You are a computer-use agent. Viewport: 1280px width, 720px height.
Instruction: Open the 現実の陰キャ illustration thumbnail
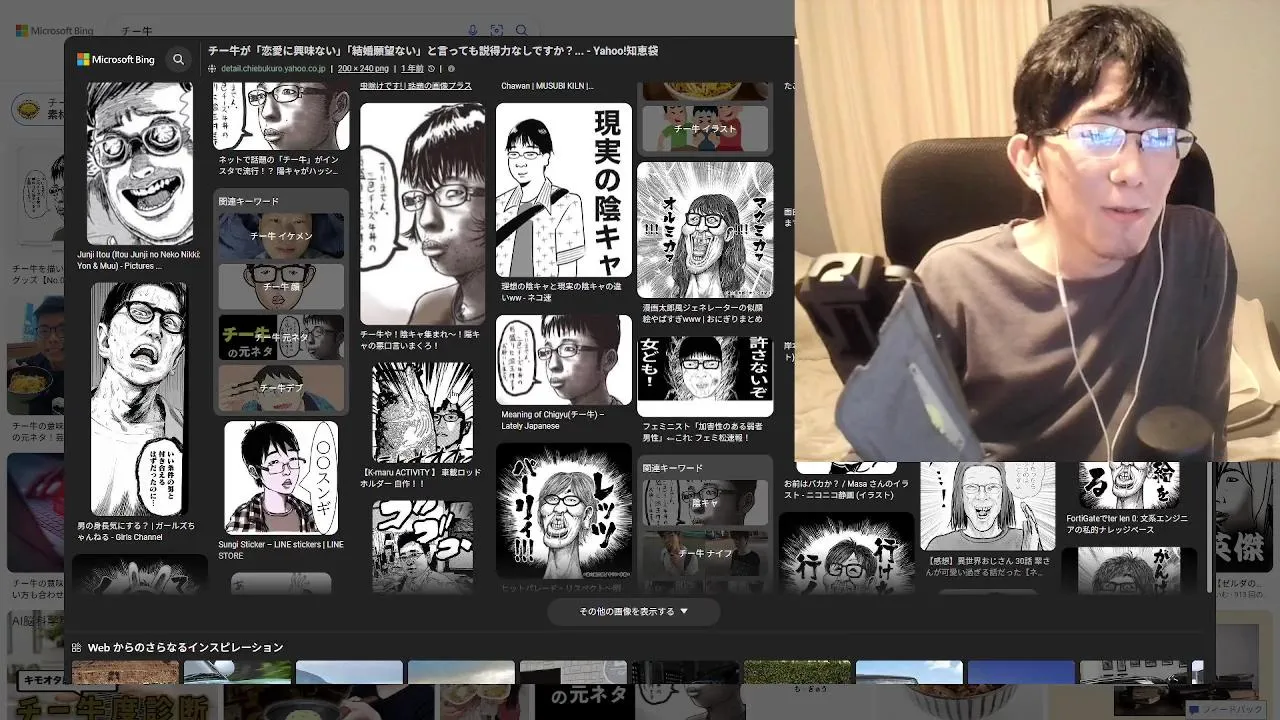tap(564, 190)
